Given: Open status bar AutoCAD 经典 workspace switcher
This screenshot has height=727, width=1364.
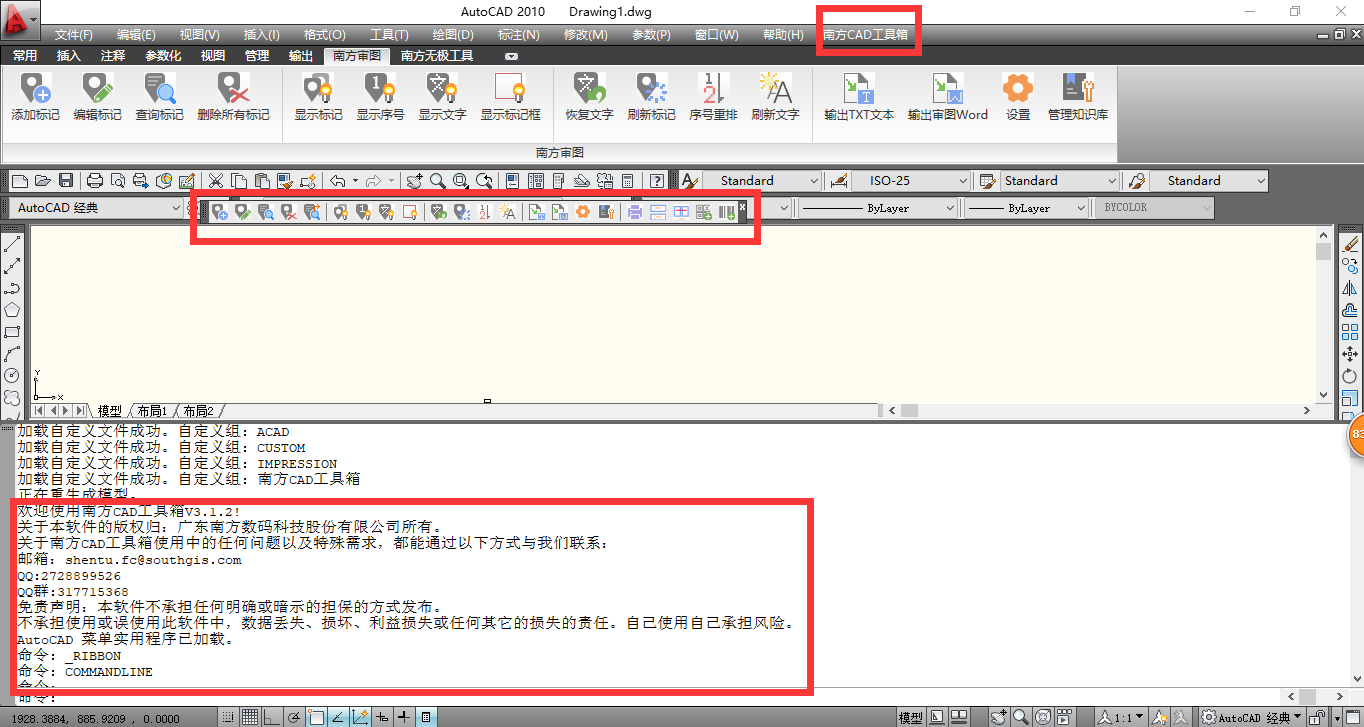Looking at the screenshot, I should (x=1252, y=717).
